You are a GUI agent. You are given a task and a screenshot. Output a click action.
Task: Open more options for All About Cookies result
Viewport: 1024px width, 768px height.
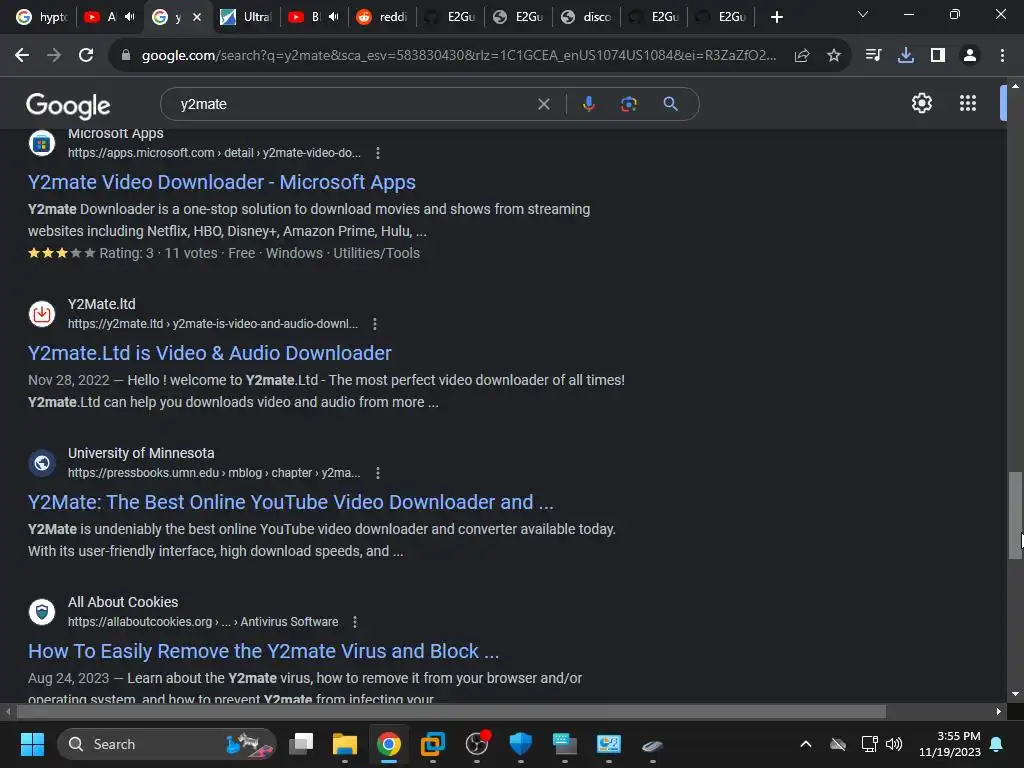(x=355, y=622)
